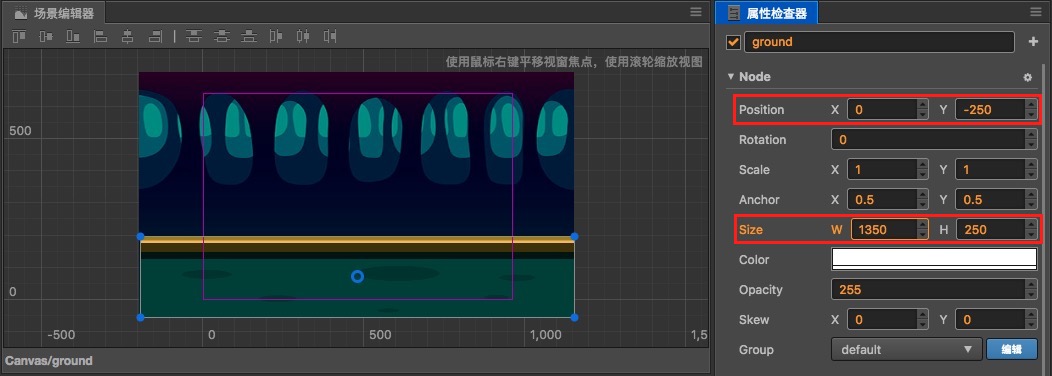Click the Canvas/ground path text
This screenshot has height=376, width=1052.
click(49, 361)
